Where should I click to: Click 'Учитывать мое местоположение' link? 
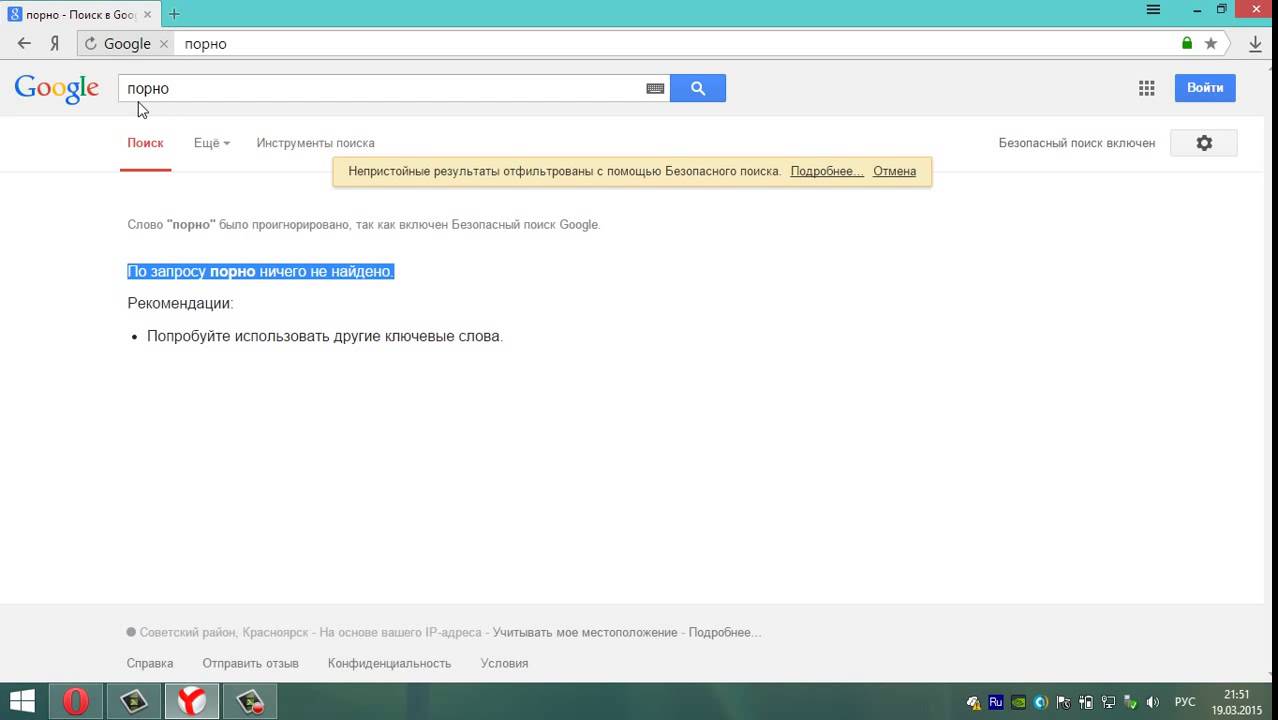tap(585, 632)
